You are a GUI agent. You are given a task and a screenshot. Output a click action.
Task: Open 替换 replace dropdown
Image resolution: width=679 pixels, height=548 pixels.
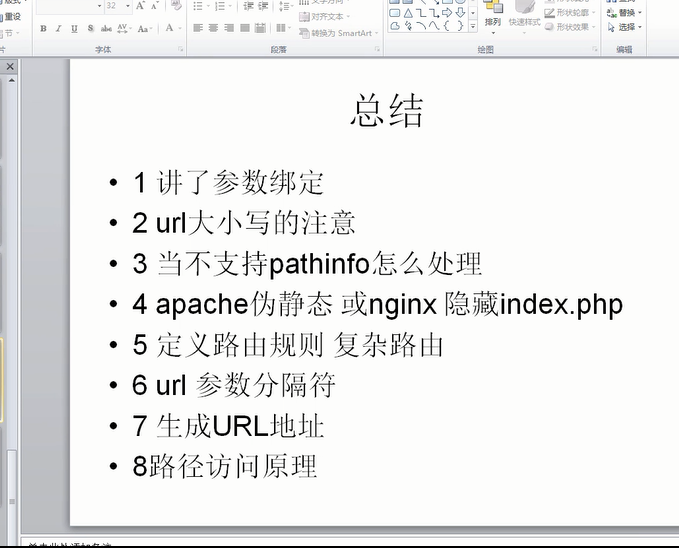pyautogui.click(x=624, y=13)
